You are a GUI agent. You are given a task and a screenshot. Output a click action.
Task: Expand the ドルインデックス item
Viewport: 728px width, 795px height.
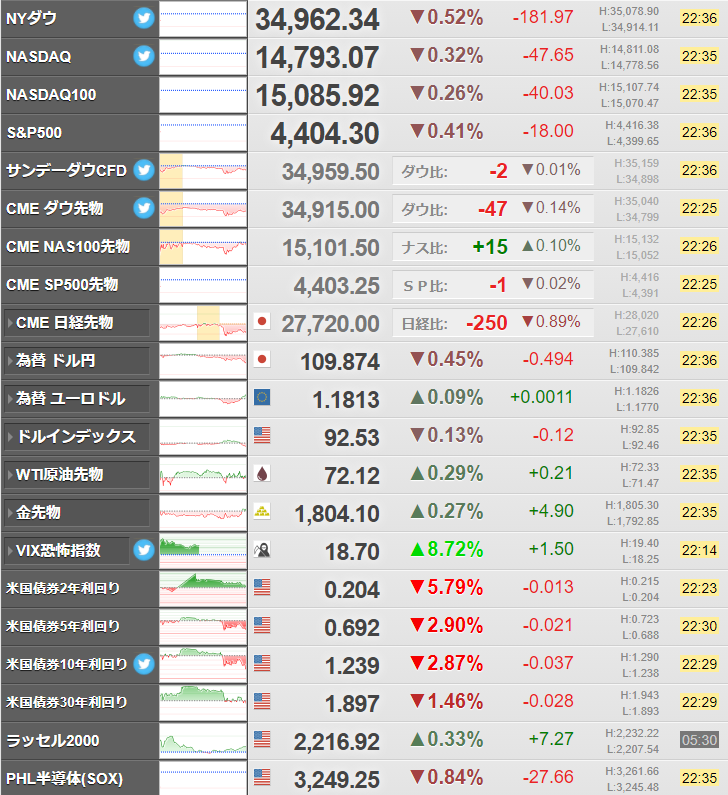tap(77, 437)
